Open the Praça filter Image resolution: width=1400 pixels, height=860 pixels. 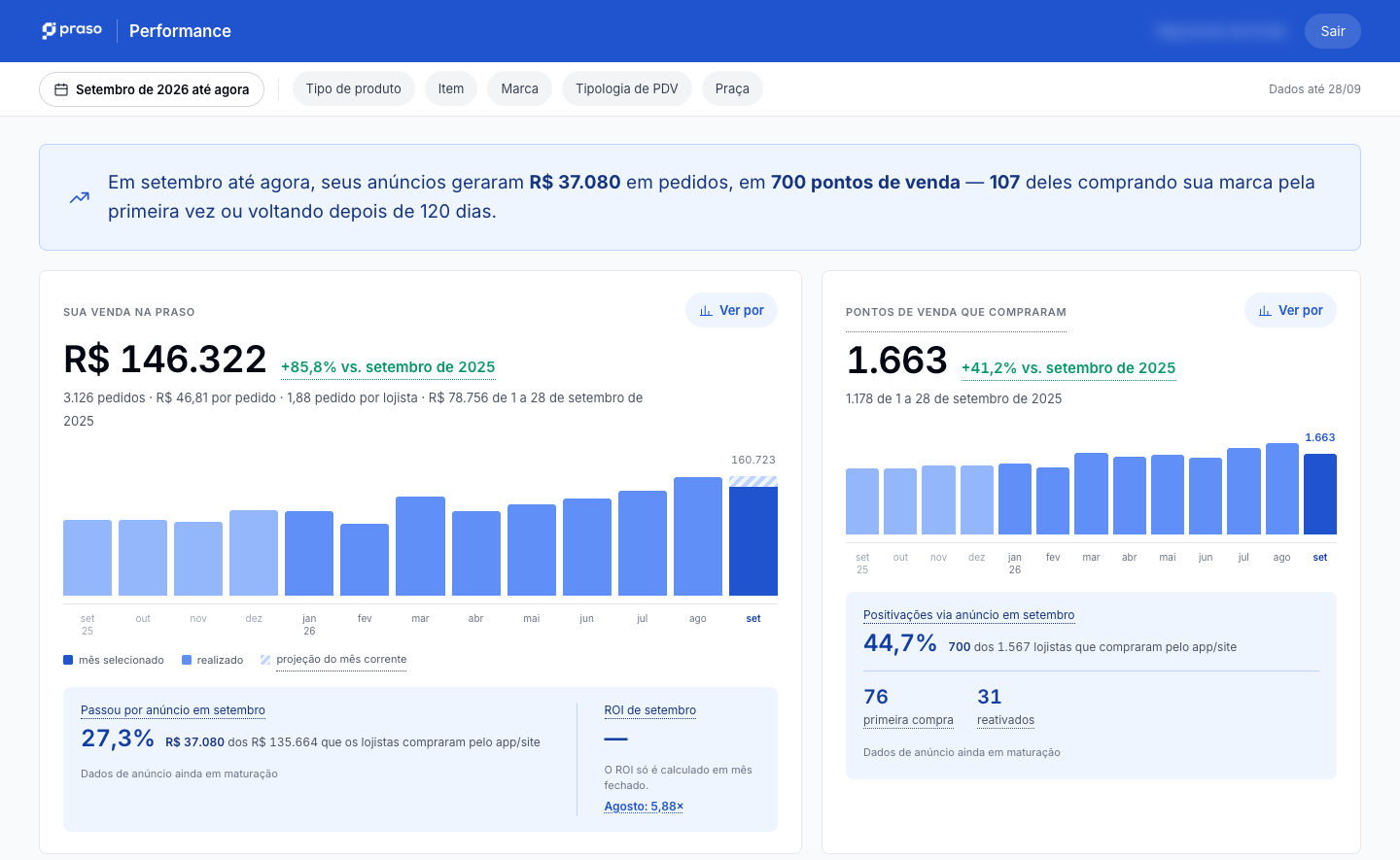coord(732,88)
